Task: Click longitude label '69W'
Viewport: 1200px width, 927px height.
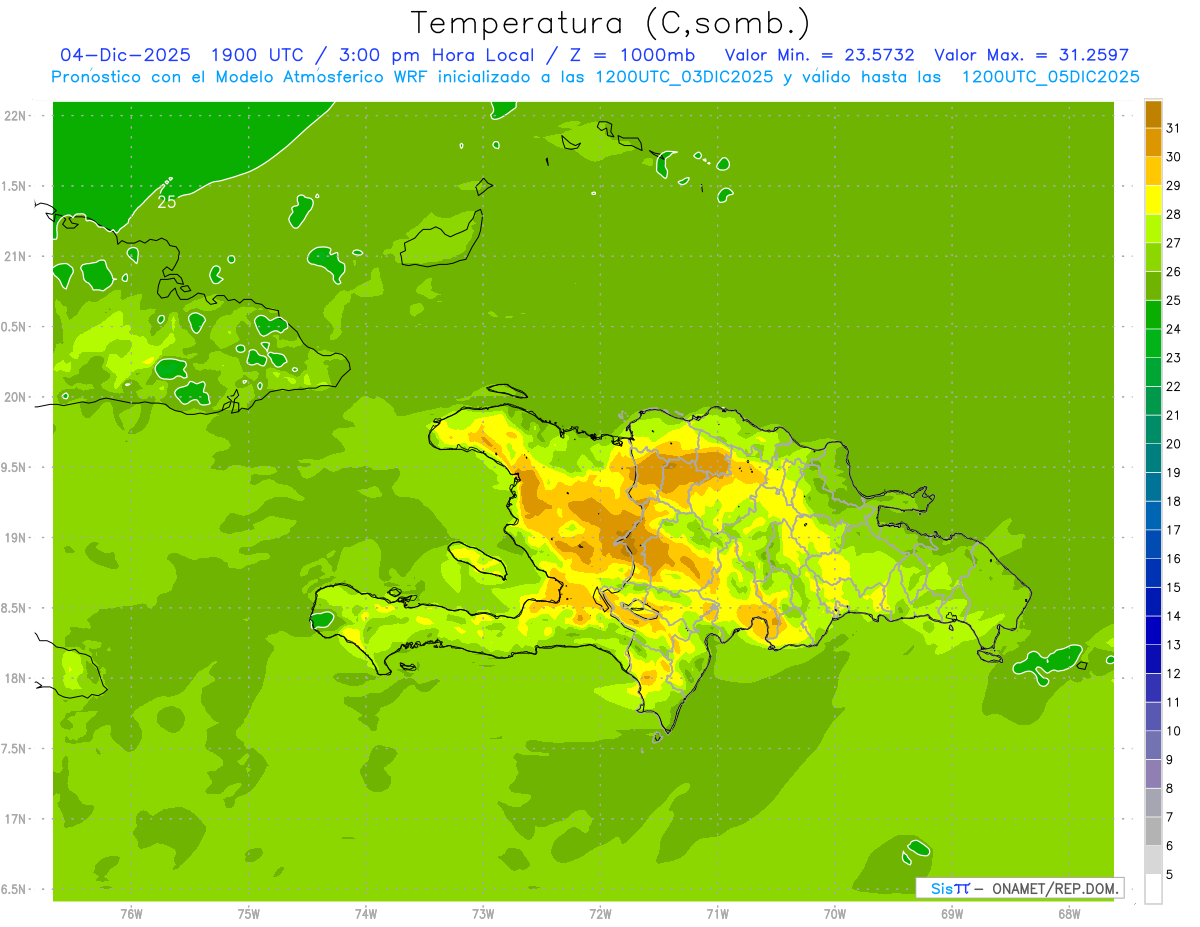Action: tap(952, 914)
